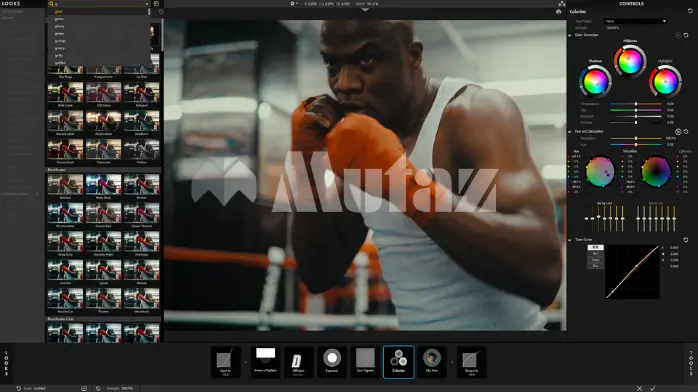
Task: Click the Hue wheel in Hue and Saturation
Action: tap(600, 171)
